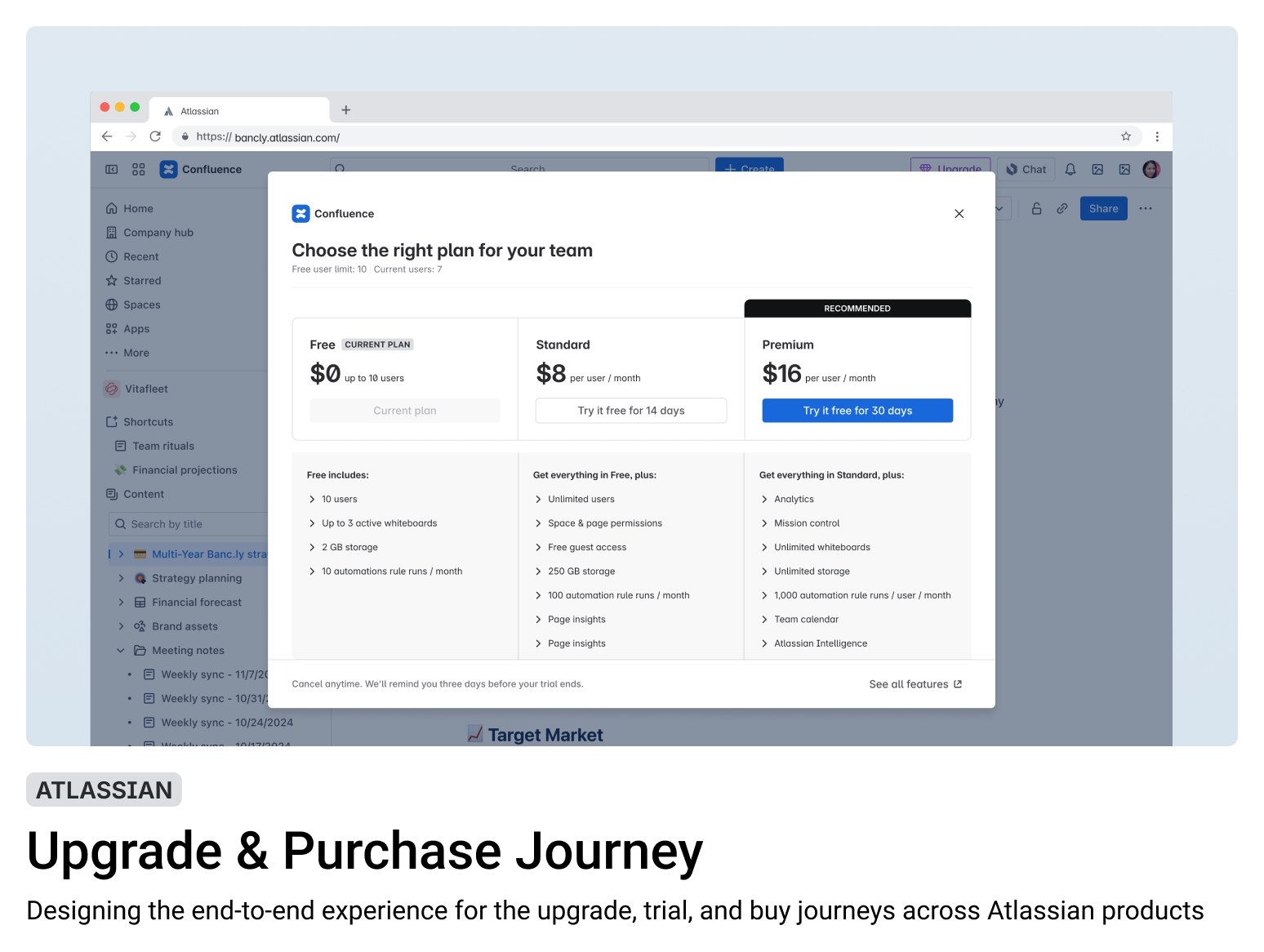
Task: Click the More menu in the sidebar
Action: [x=136, y=353]
